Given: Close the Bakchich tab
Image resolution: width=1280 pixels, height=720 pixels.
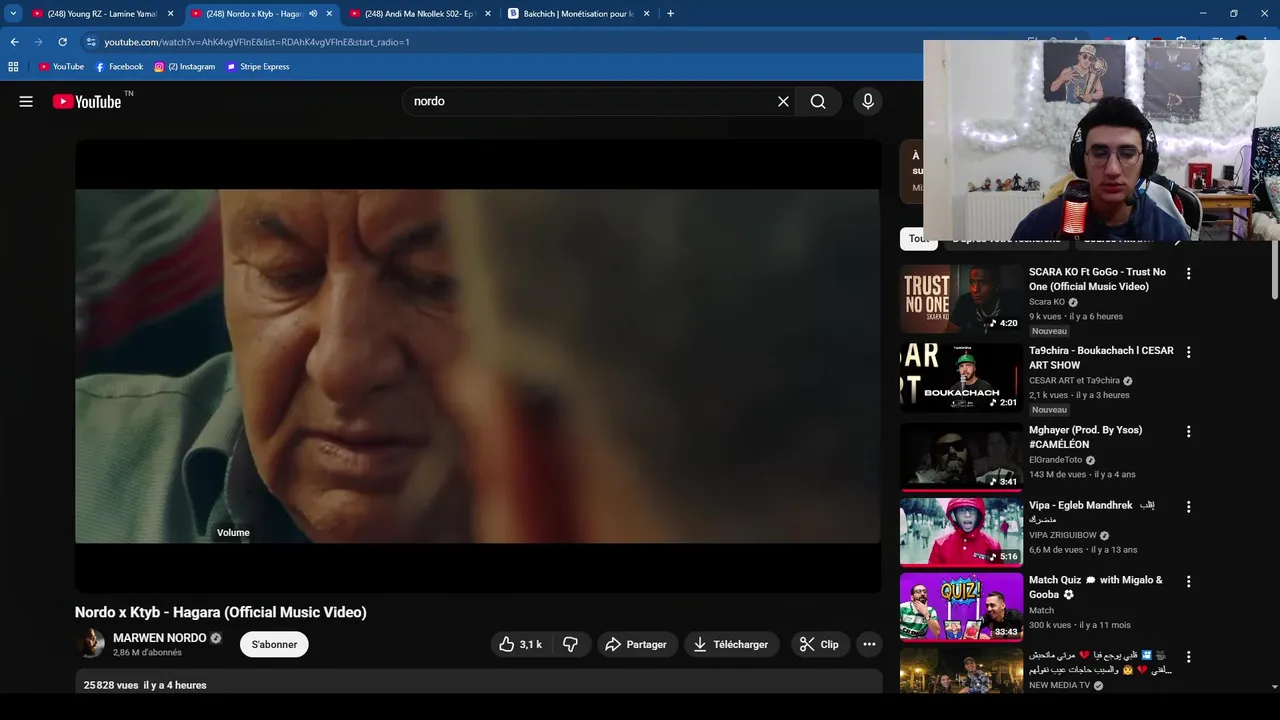Looking at the screenshot, I should click(x=646, y=14).
